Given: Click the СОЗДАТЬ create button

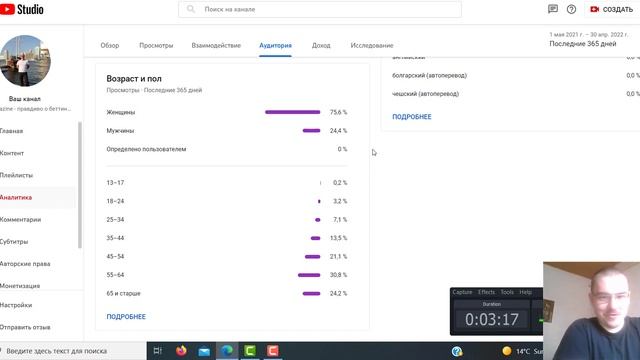Looking at the screenshot, I should (x=611, y=9).
